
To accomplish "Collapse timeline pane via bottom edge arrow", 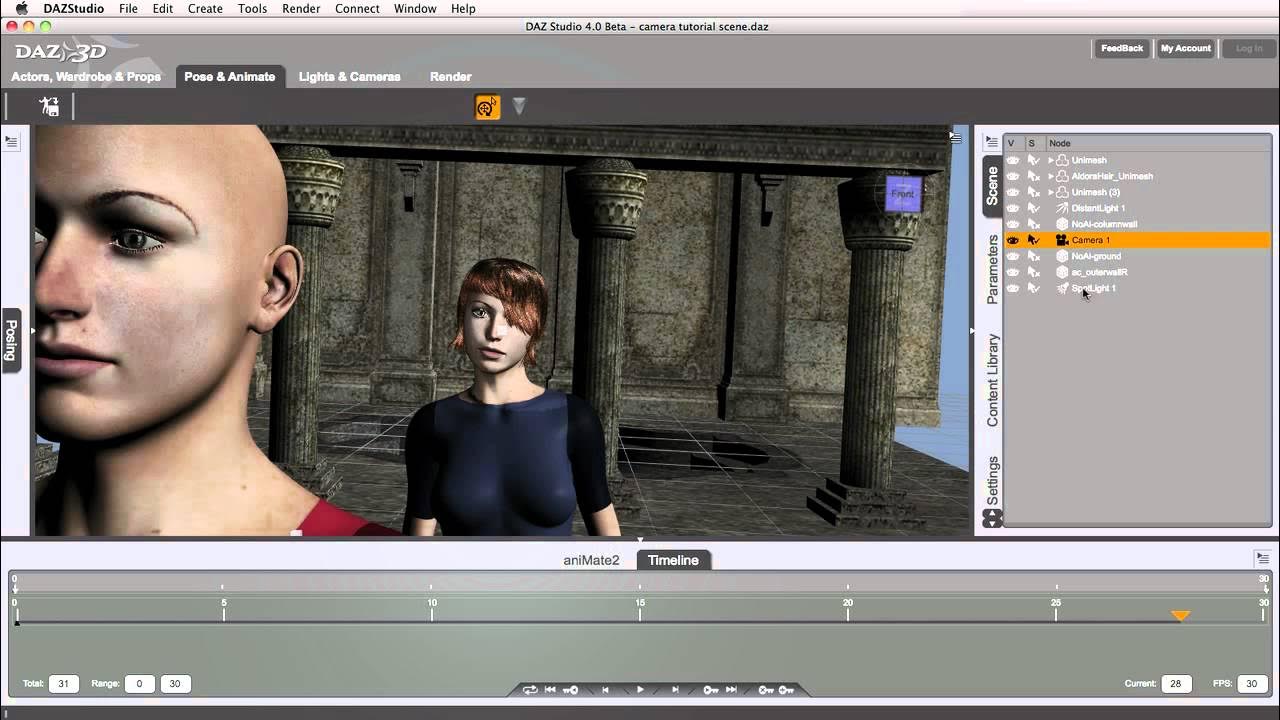I will (x=640, y=540).
